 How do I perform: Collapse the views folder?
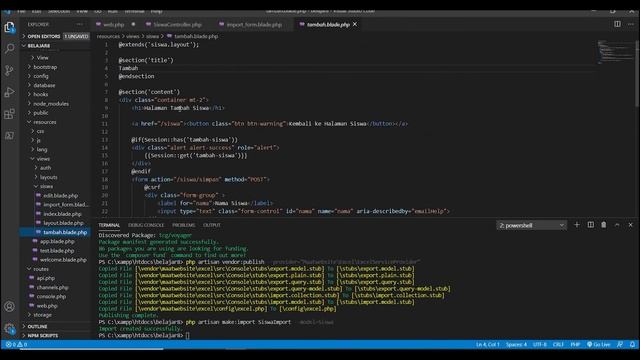click(x=43, y=159)
